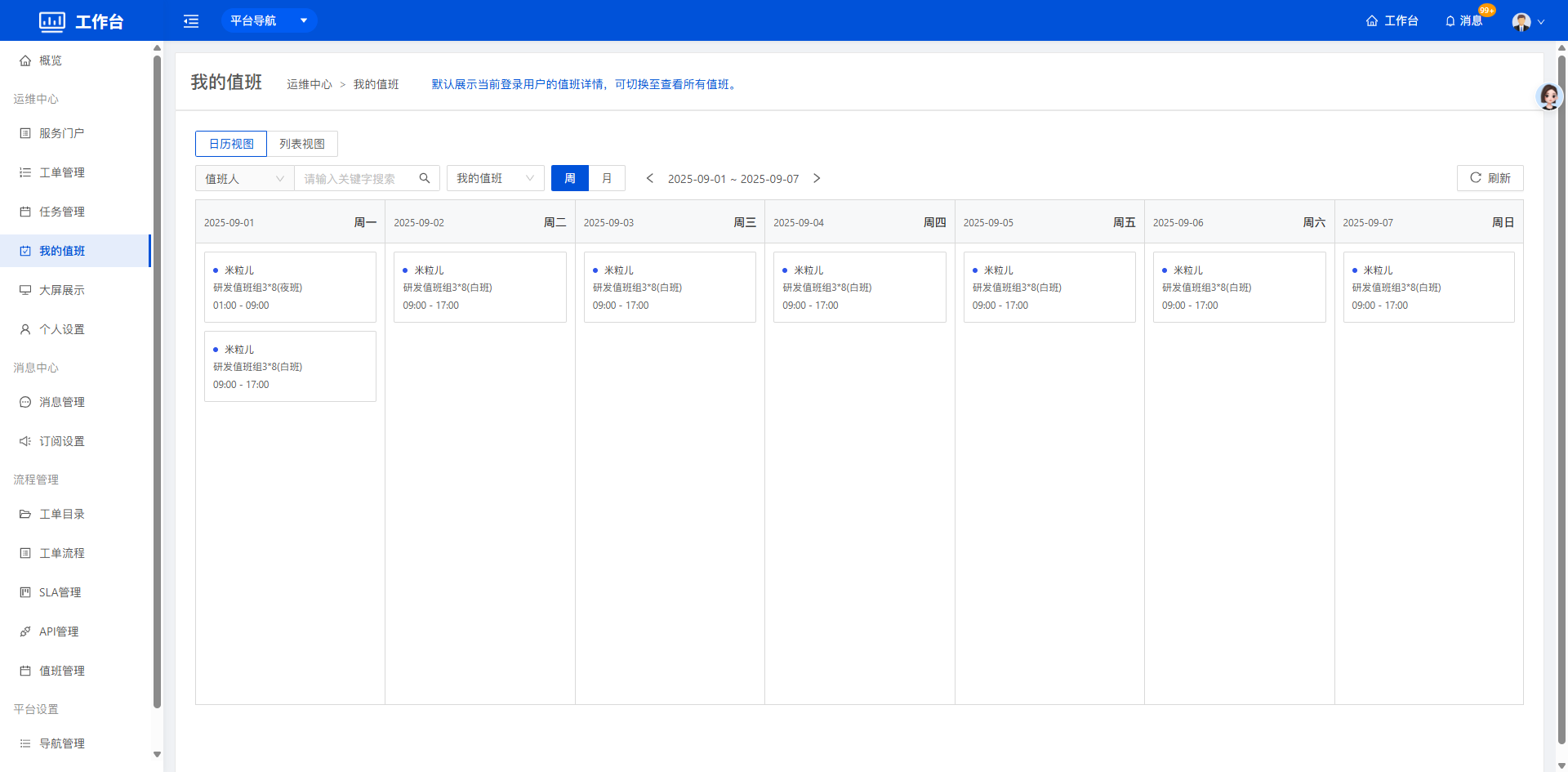This screenshot has width=1568, height=772.
Task: Switch calendar to month mode
Action: [x=607, y=178]
